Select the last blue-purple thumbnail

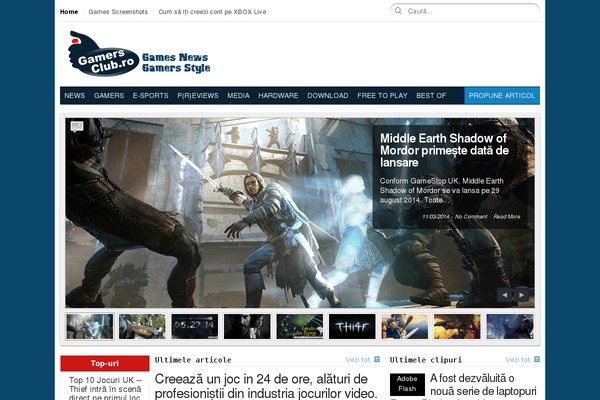(x=510, y=327)
